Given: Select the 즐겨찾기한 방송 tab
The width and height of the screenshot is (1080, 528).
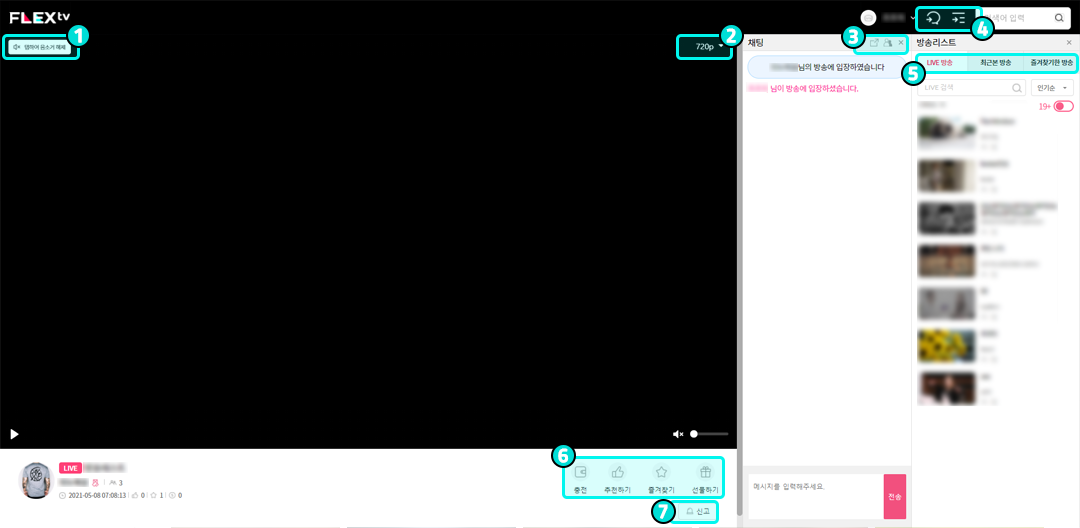Looking at the screenshot, I should pos(1051,63).
